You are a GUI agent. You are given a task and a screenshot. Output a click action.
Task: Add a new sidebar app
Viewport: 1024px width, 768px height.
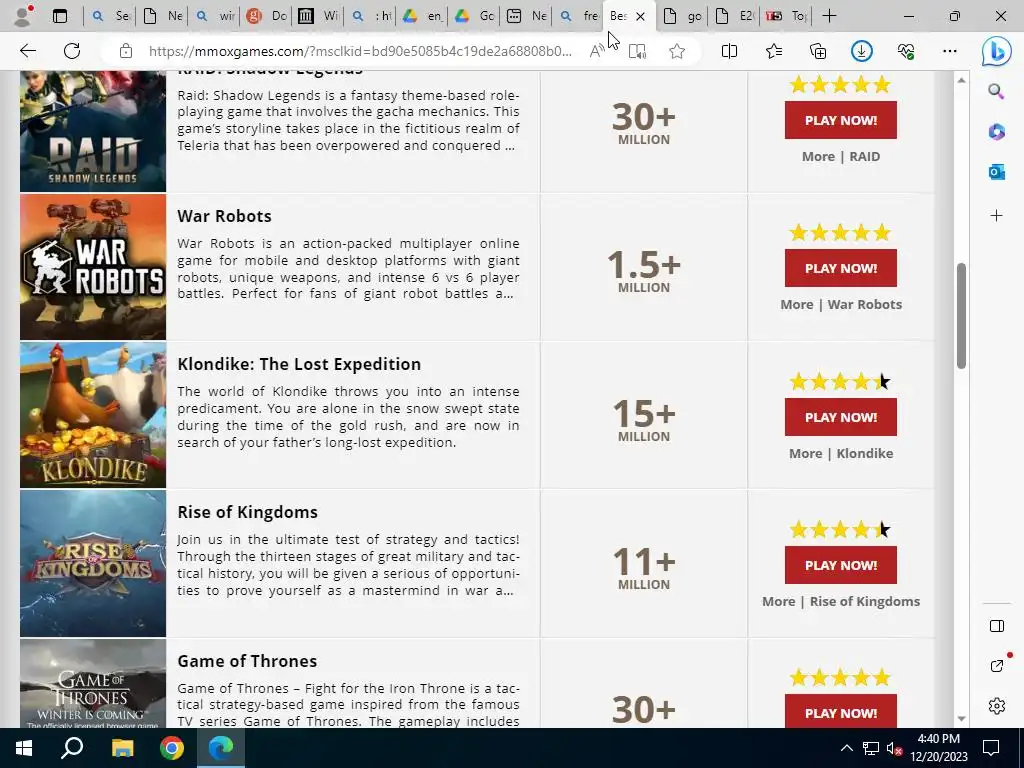tap(996, 216)
